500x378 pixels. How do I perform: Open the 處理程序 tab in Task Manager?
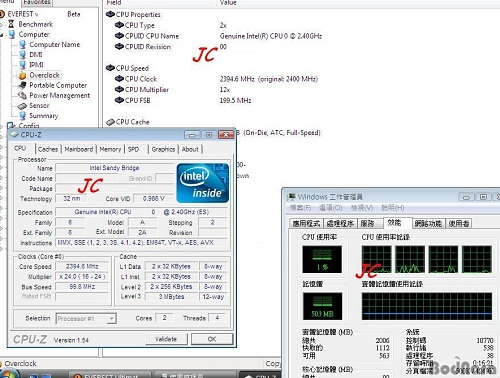[340, 223]
